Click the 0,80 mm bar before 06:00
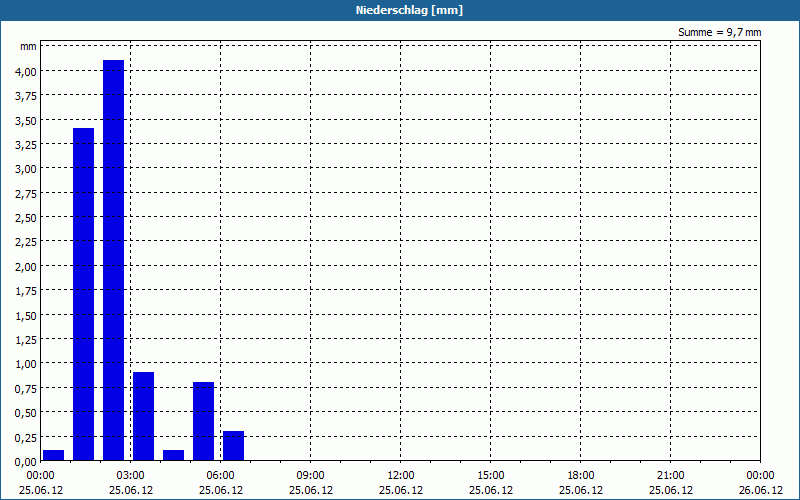 [x=204, y=421]
